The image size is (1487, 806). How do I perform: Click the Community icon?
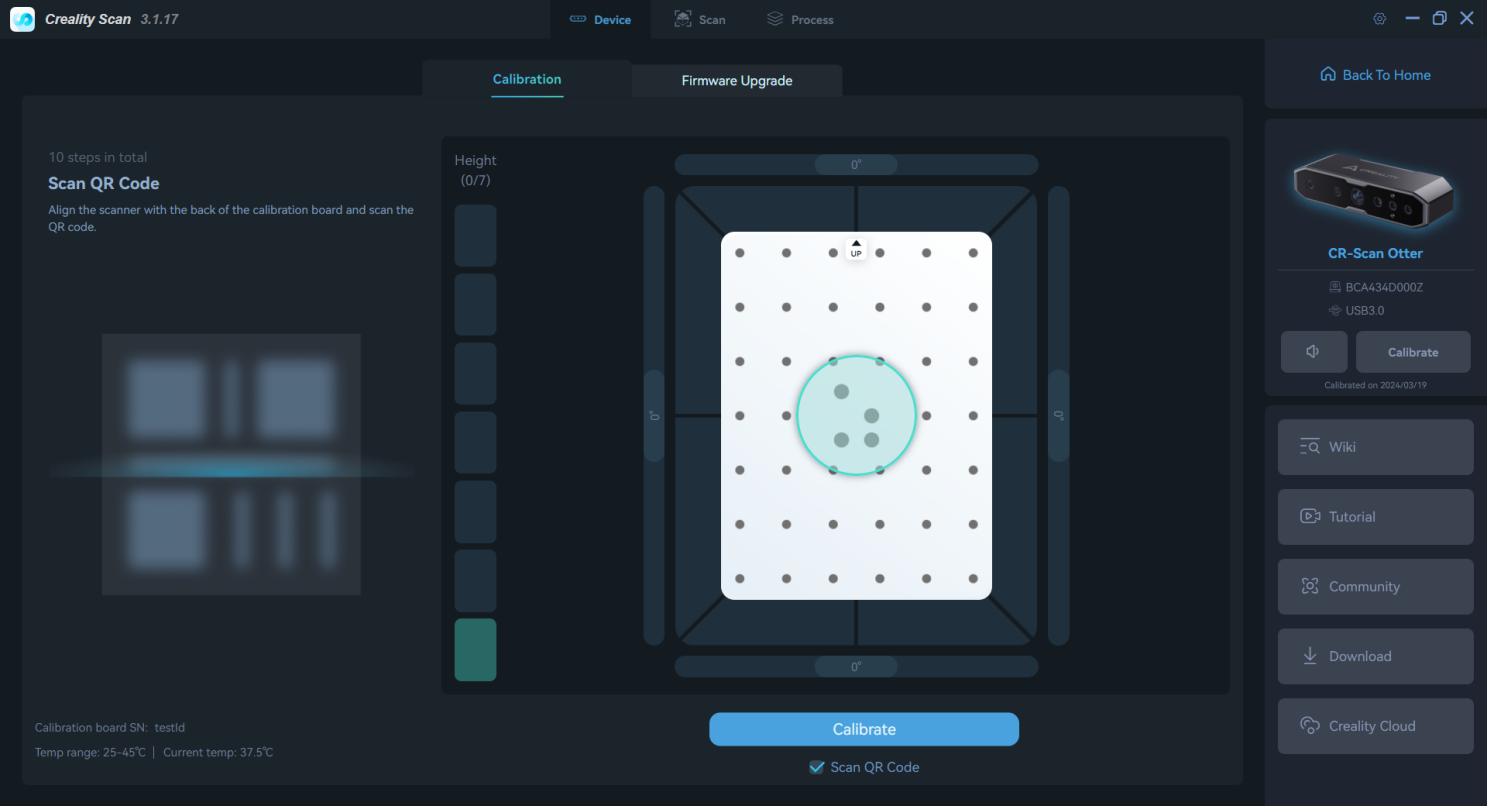pyautogui.click(x=1310, y=587)
